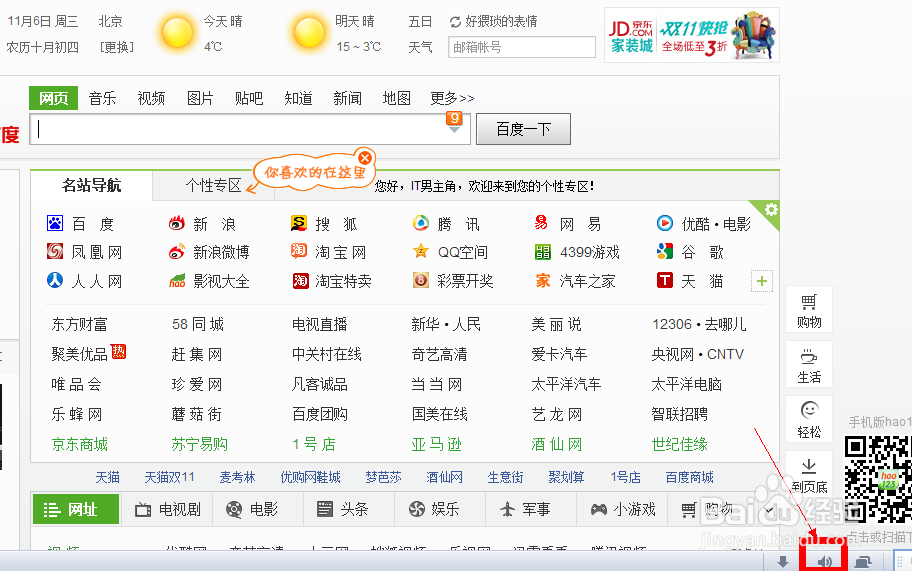The width and height of the screenshot is (912, 571).
Task: Select the 音乐 search tab
Action: (x=102, y=98)
